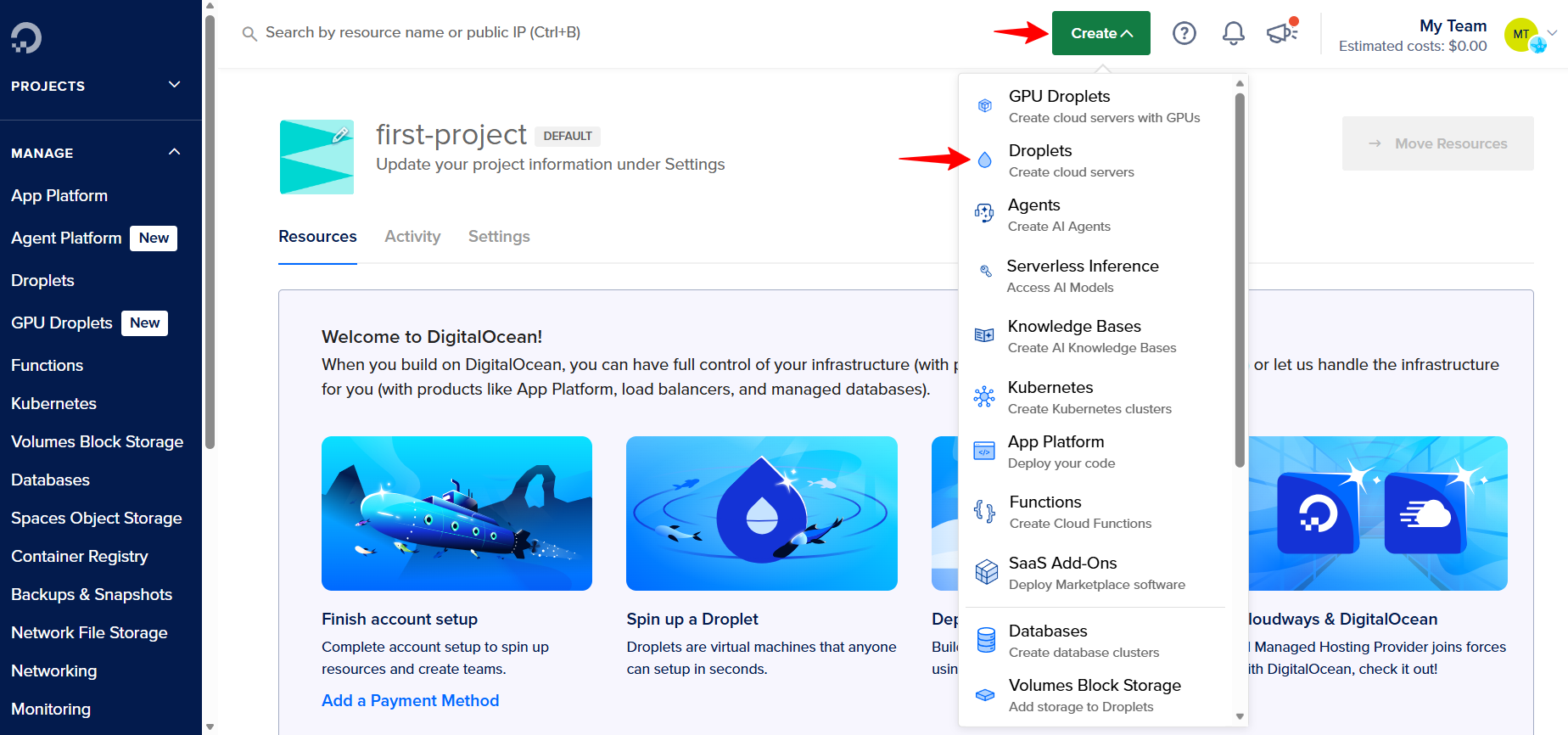Click the search magnifier icon
This screenshot has width=1568, height=735.
pyautogui.click(x=249, y=34)
